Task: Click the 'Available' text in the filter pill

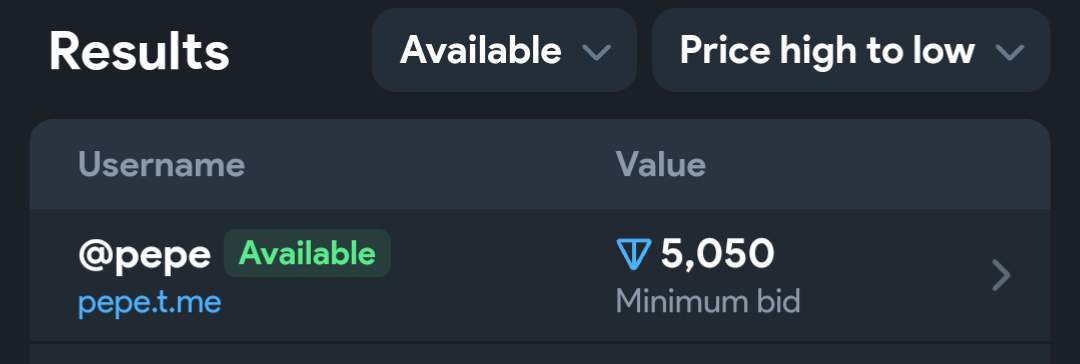Action: pyautogui.click(x=481, y=50)
